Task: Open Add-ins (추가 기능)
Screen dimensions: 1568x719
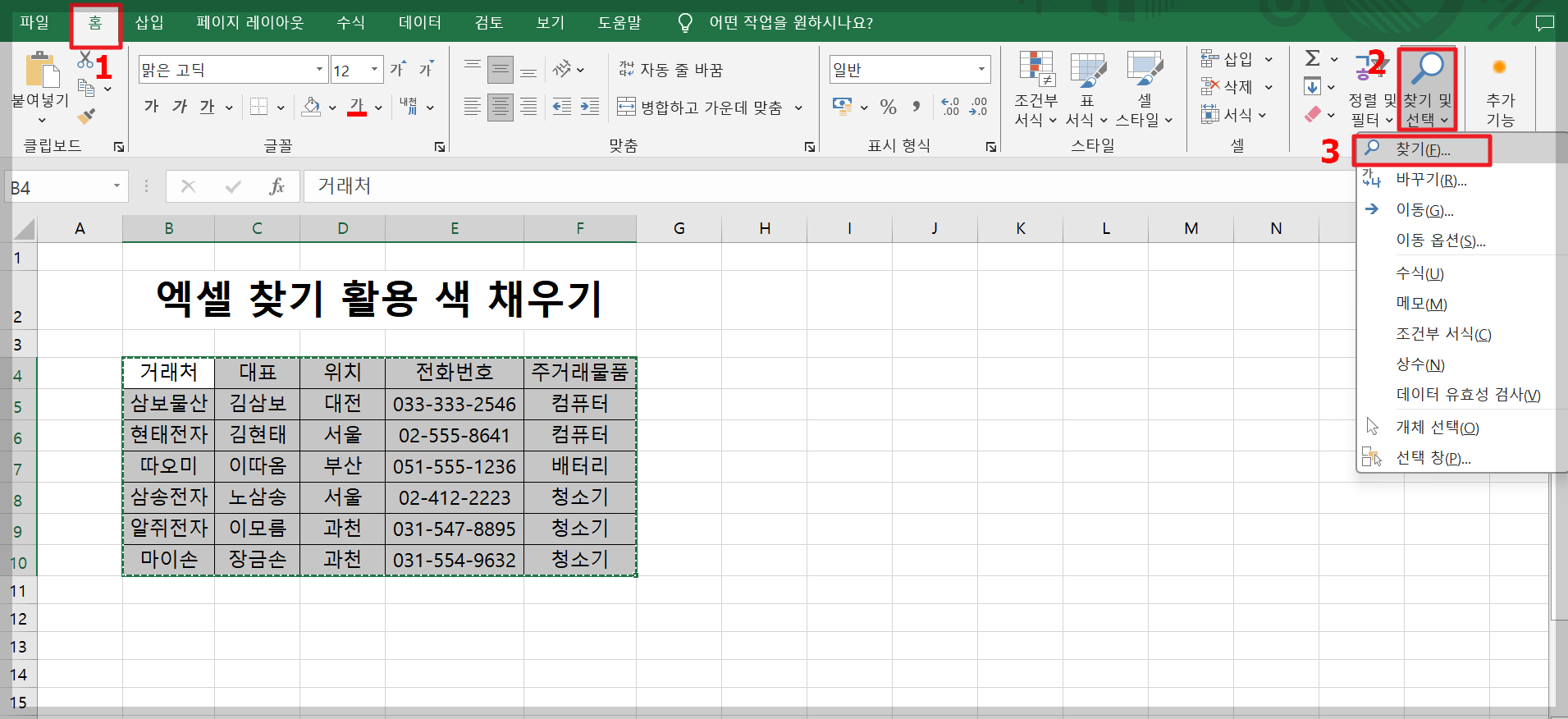Action: 1500,89
